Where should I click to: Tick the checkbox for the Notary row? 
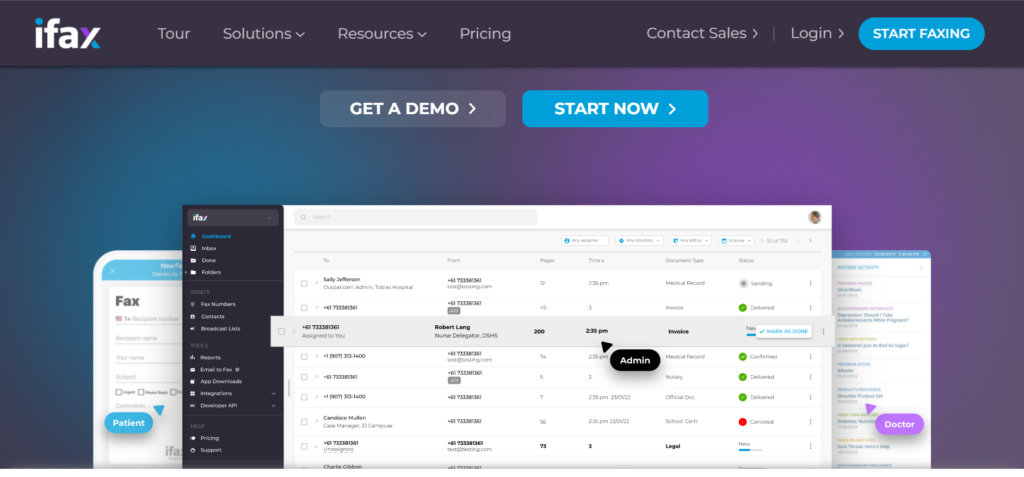coord(304,377)
